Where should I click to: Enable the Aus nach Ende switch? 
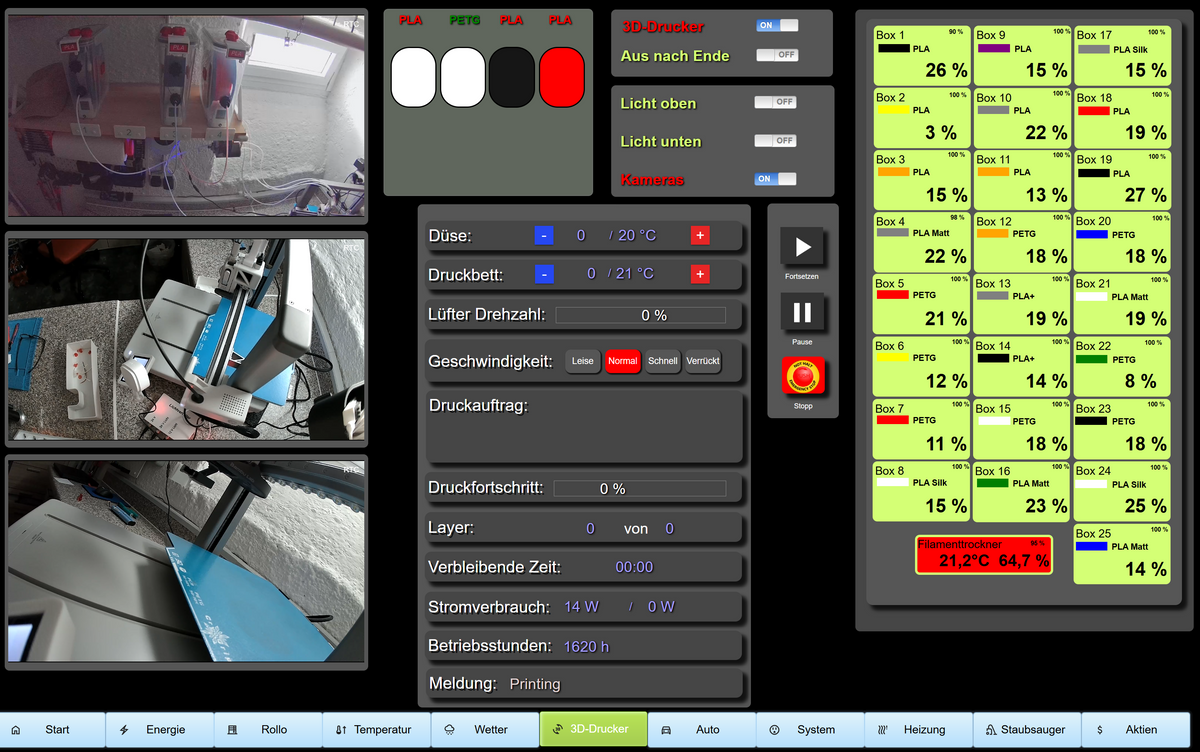point(777,55)
